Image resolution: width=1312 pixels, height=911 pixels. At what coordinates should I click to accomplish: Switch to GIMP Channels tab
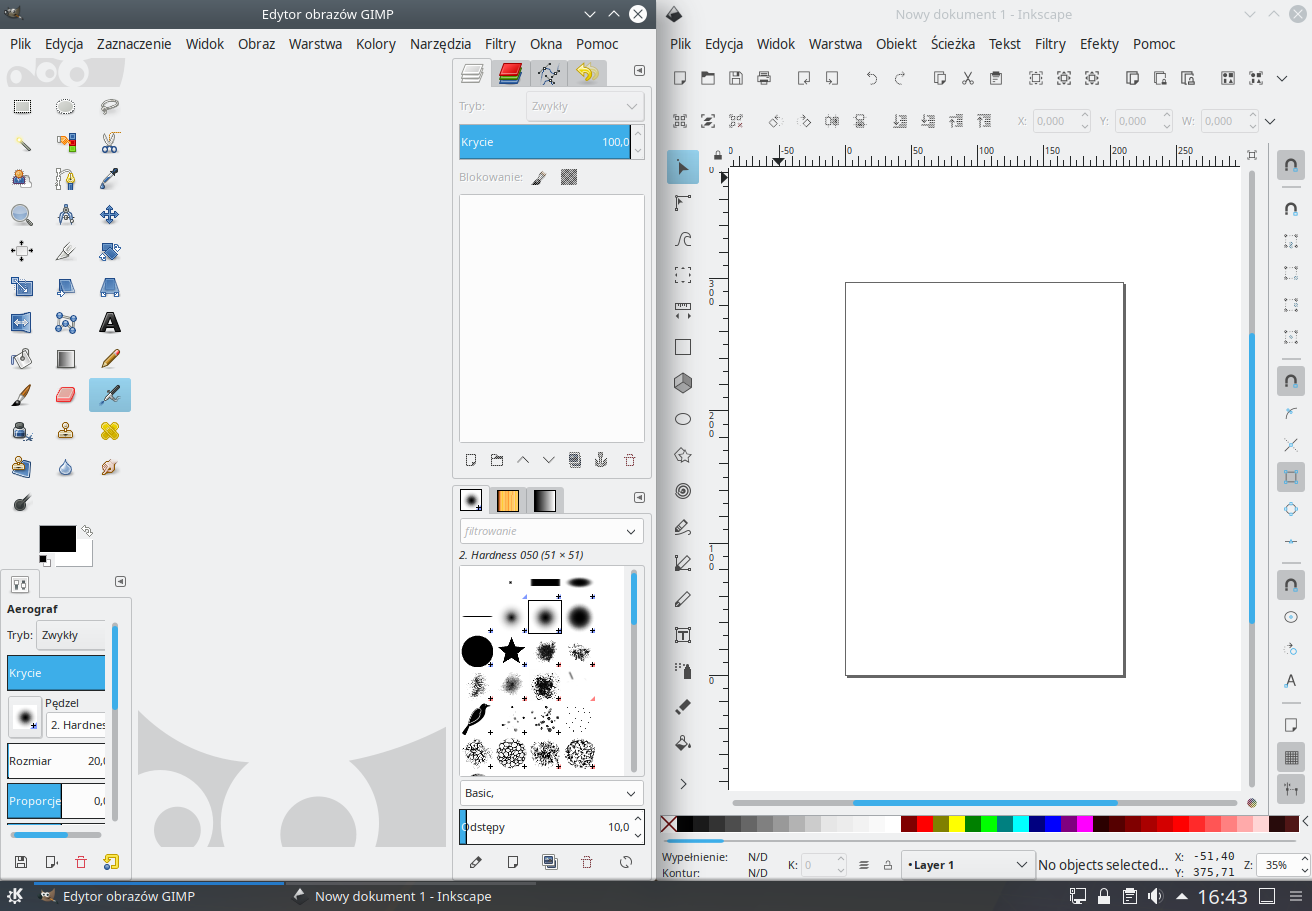pyautogui.click(x=510, y=72)
